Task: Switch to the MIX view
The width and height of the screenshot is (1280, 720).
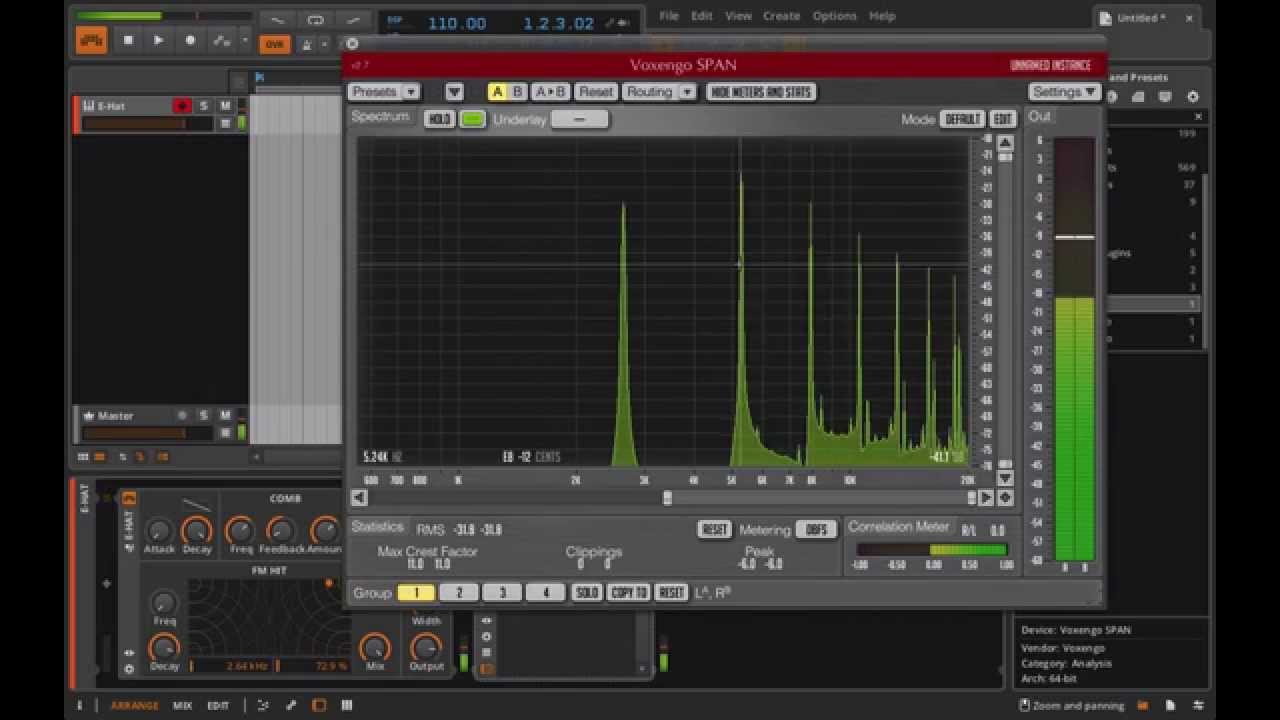Action: pos(182,705)
